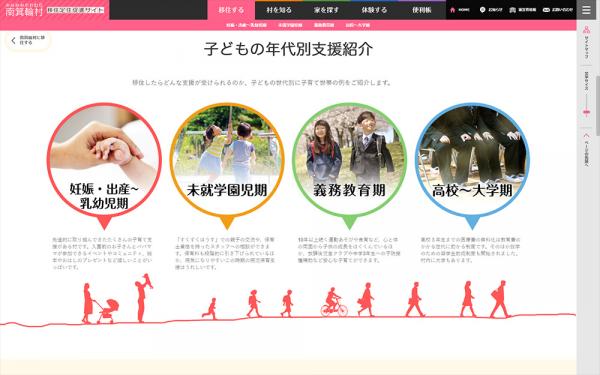Screen dimensions: 600x375
Task: Open the 家を探す menu
Action: click(326, 10)
